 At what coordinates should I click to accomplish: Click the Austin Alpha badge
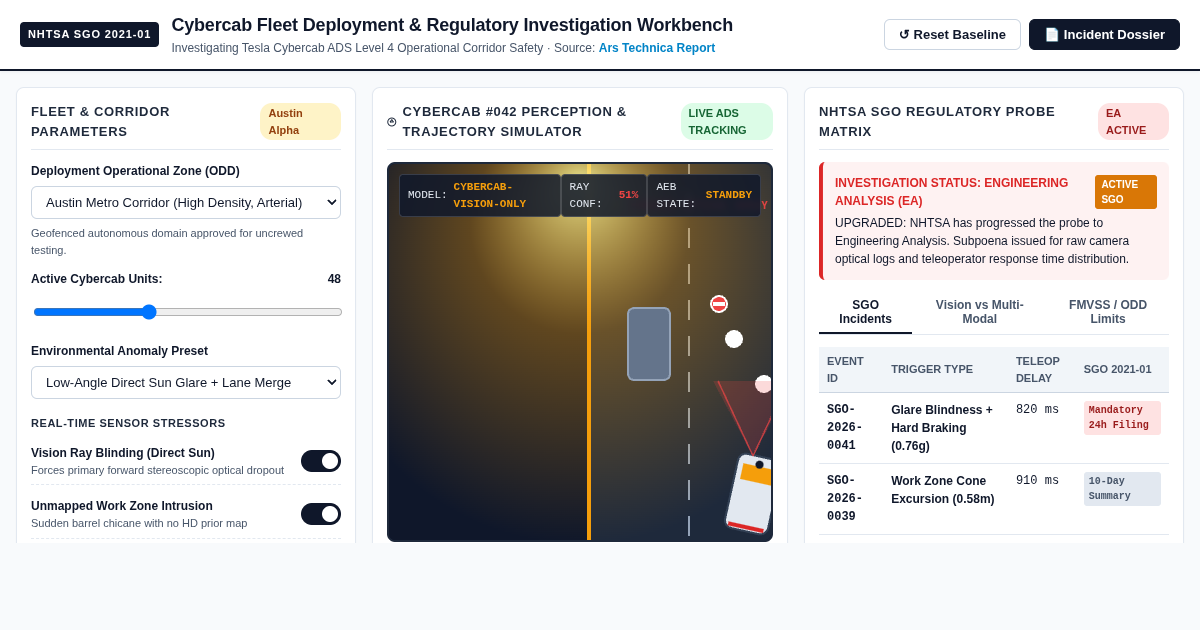[x=300, y=122]
